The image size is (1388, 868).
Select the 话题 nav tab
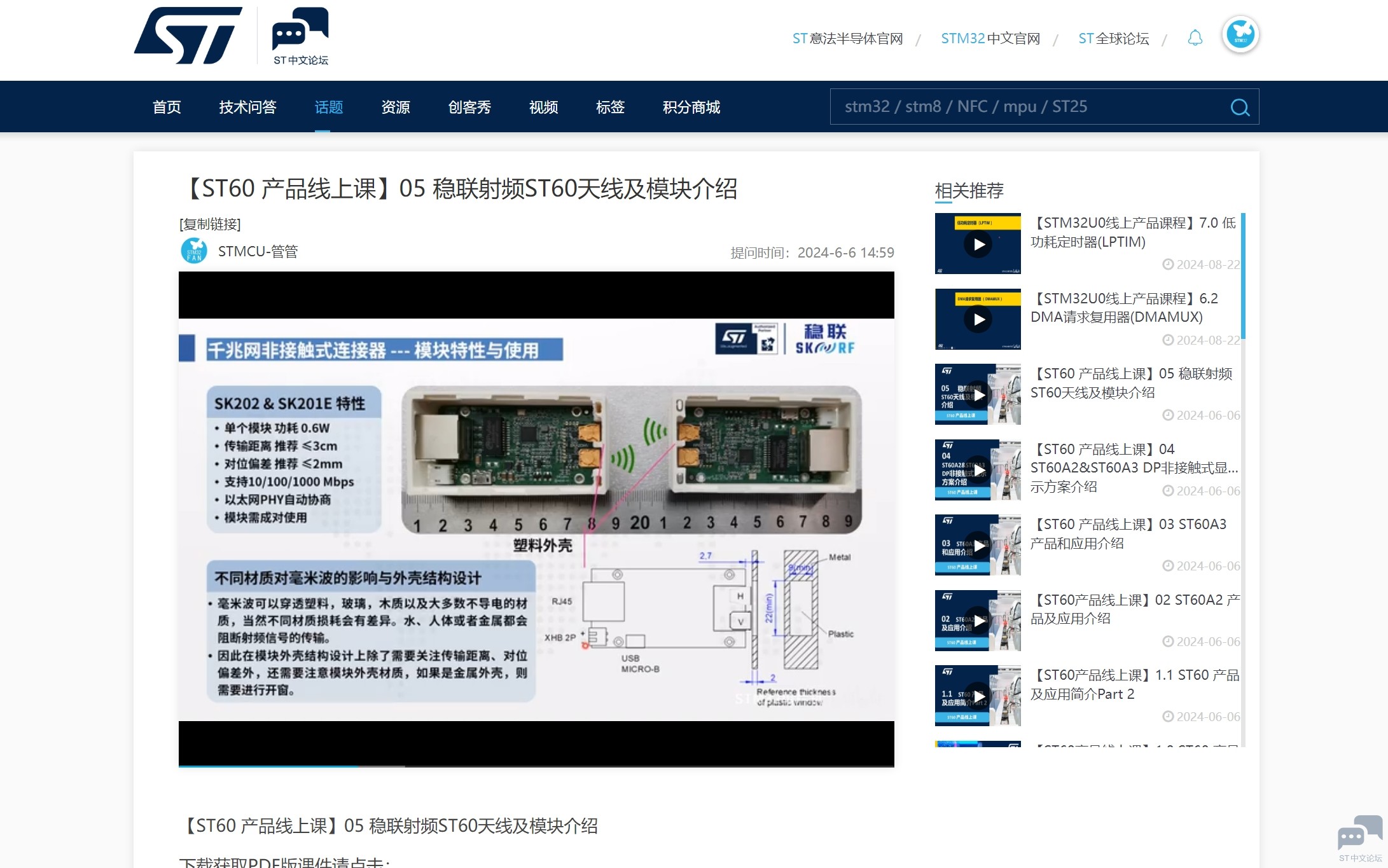[x=329, y=107]
